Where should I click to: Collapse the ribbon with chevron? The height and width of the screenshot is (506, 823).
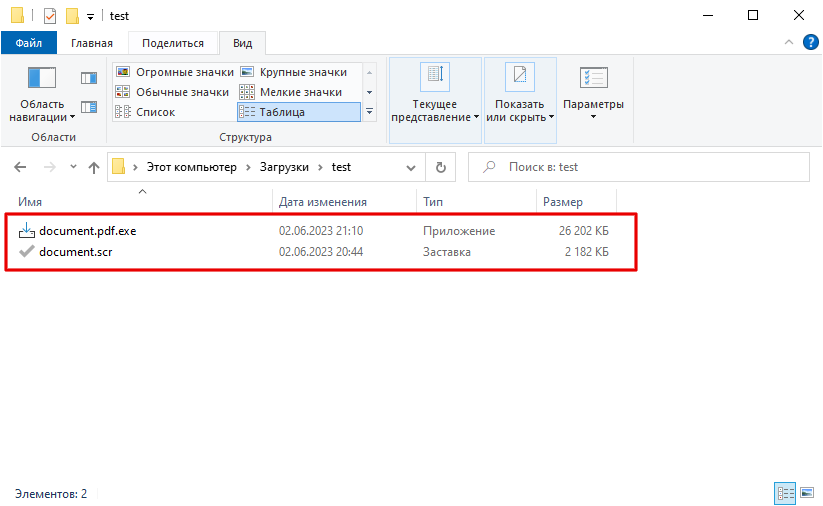[x=788, y=43]
